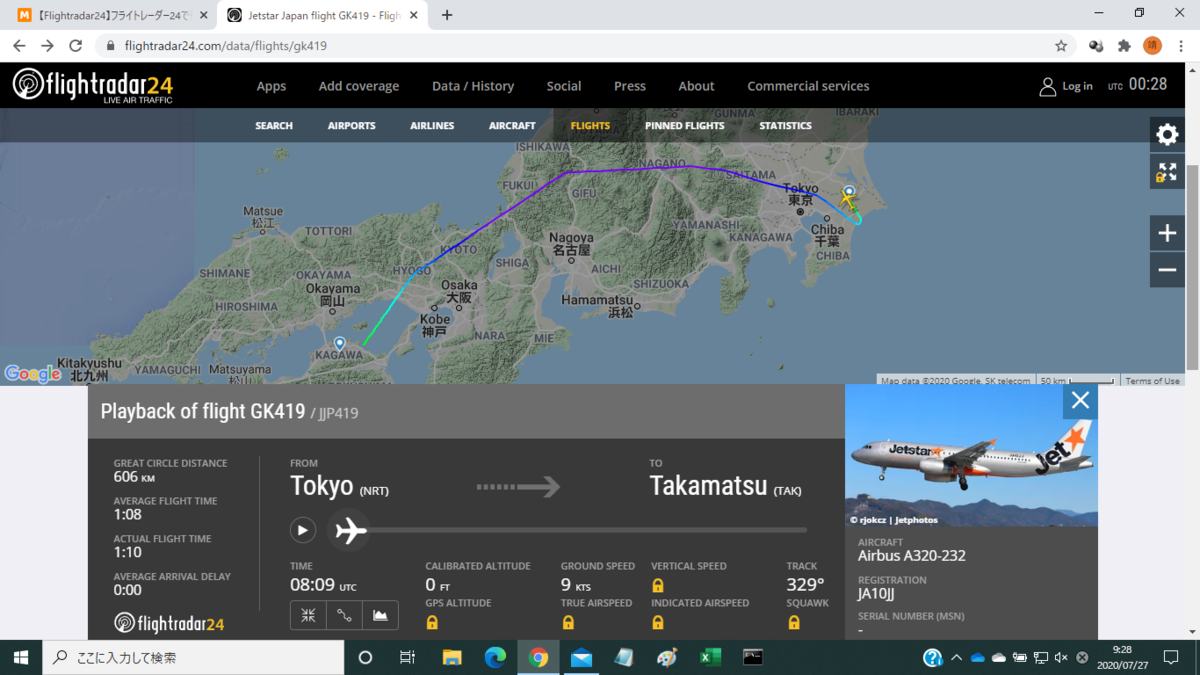The image size is (1200, 675).
Task: Open the About menu
Action: coord(697,86)
